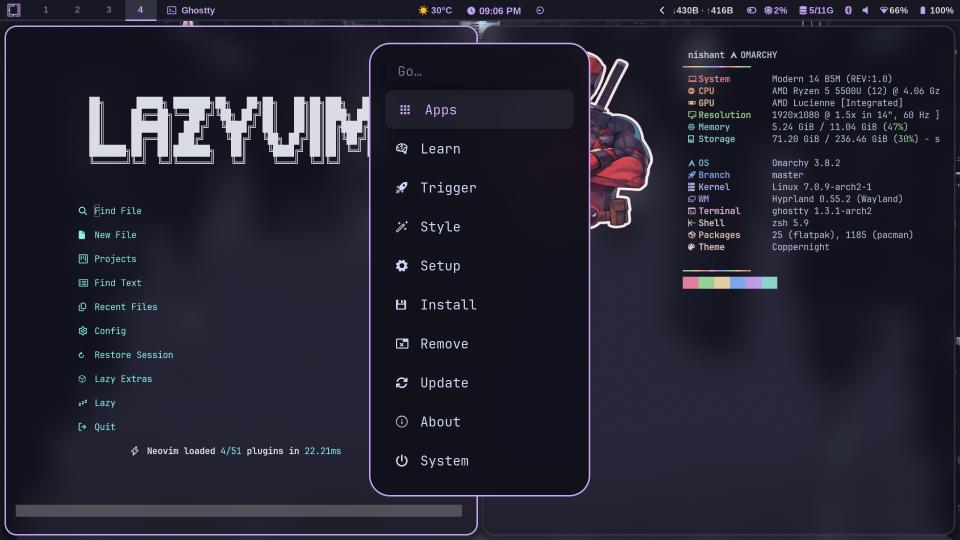
Task: Open the Apps entry in the menu
Action: pyautogui.click(x=479, y=110)
